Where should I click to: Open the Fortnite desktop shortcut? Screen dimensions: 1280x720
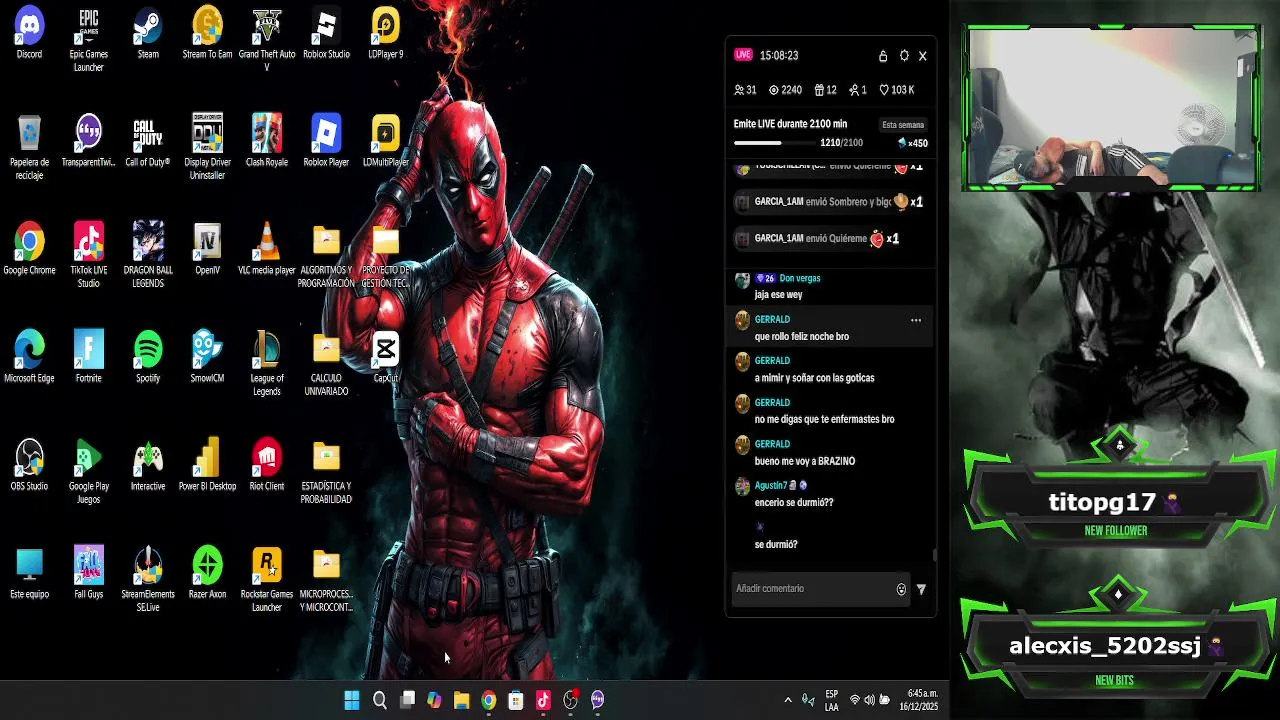pos(88,358)
